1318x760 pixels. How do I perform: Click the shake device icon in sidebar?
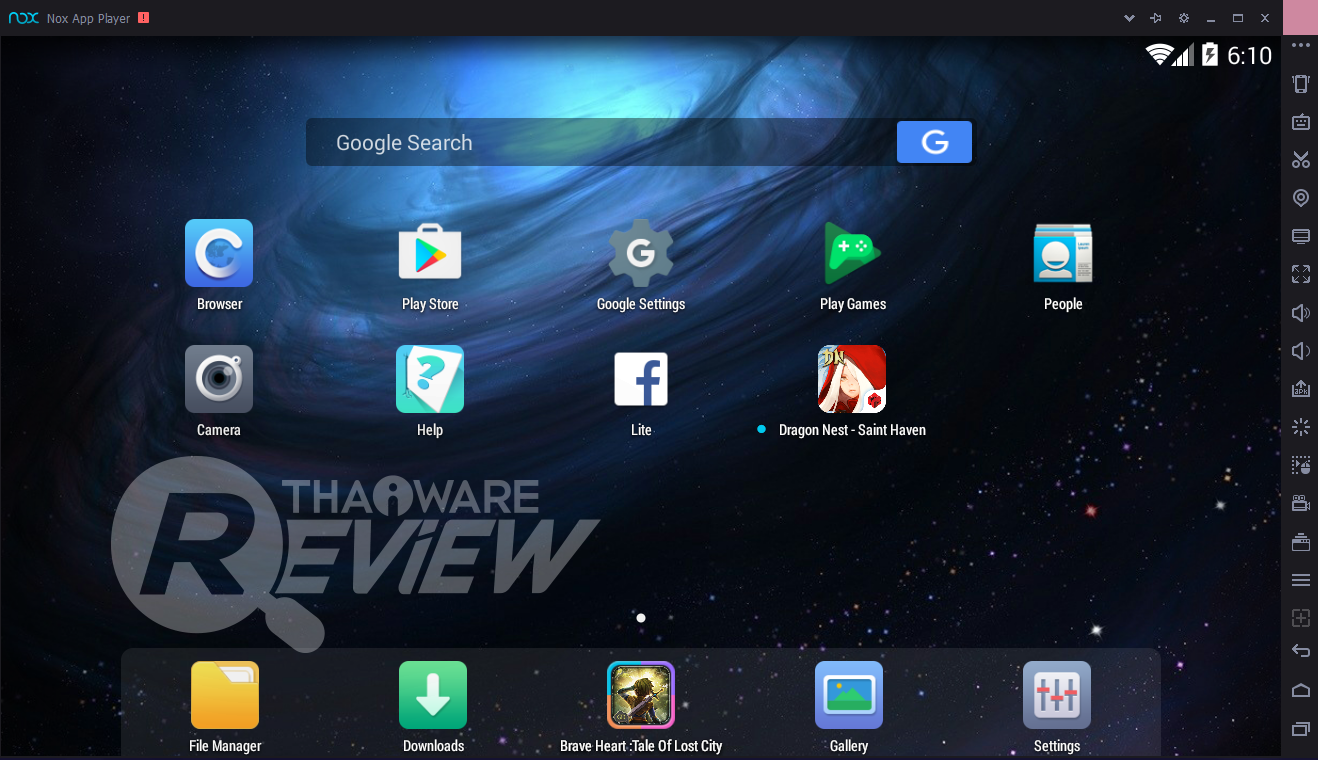click(1301, 84)
